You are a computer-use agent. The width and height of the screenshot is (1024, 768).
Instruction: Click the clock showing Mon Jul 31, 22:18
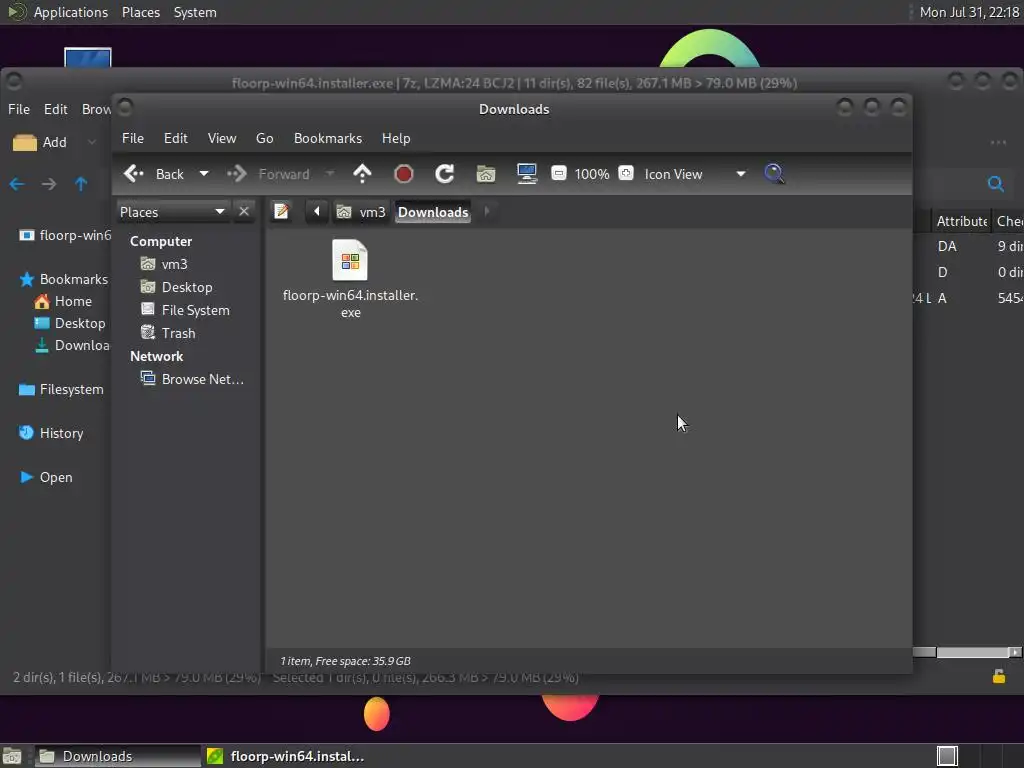[x=969, y=12]
